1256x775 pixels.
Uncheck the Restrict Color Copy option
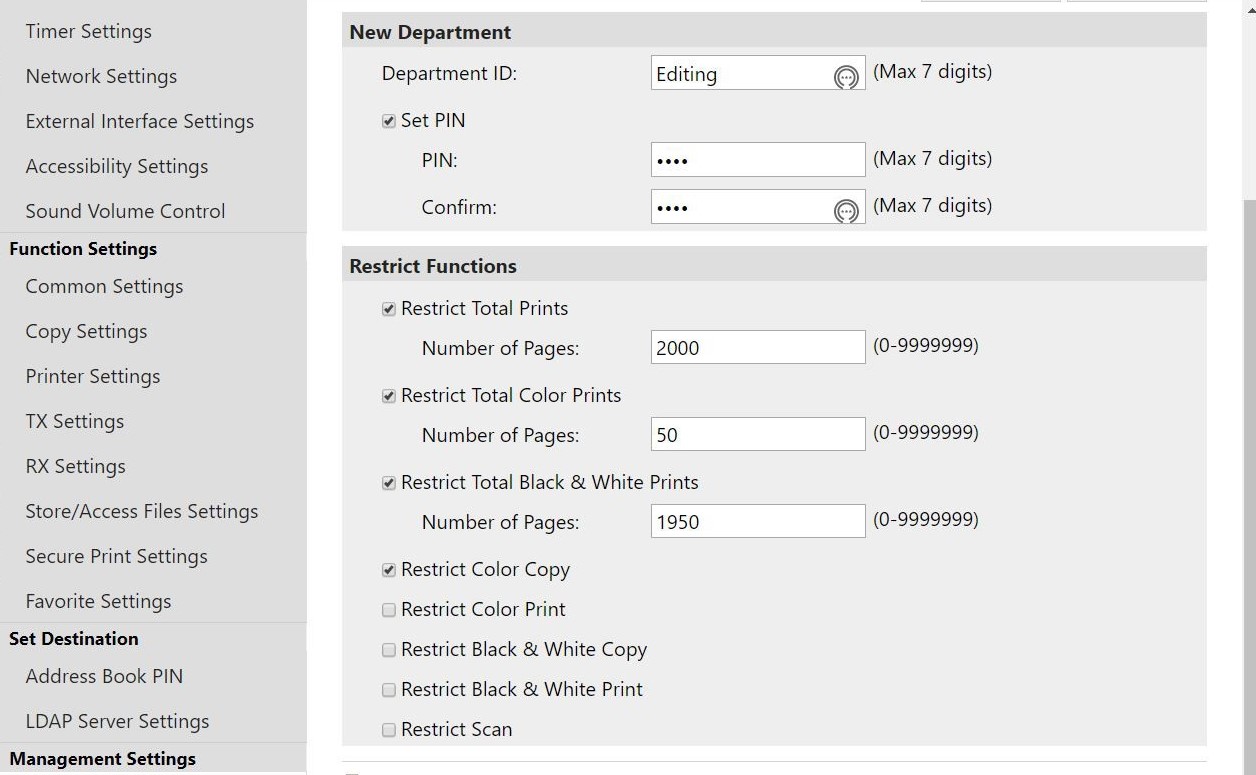(x=389, y=570)
